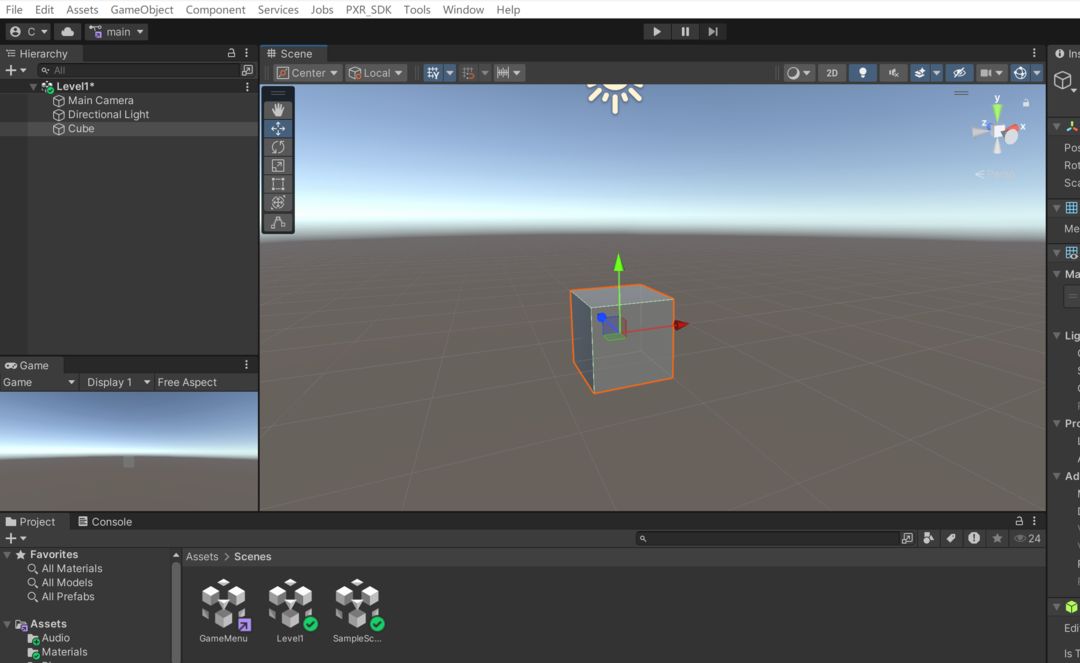Click the Project search field
Screen dimensions: 1080x663
pos(770,538)
